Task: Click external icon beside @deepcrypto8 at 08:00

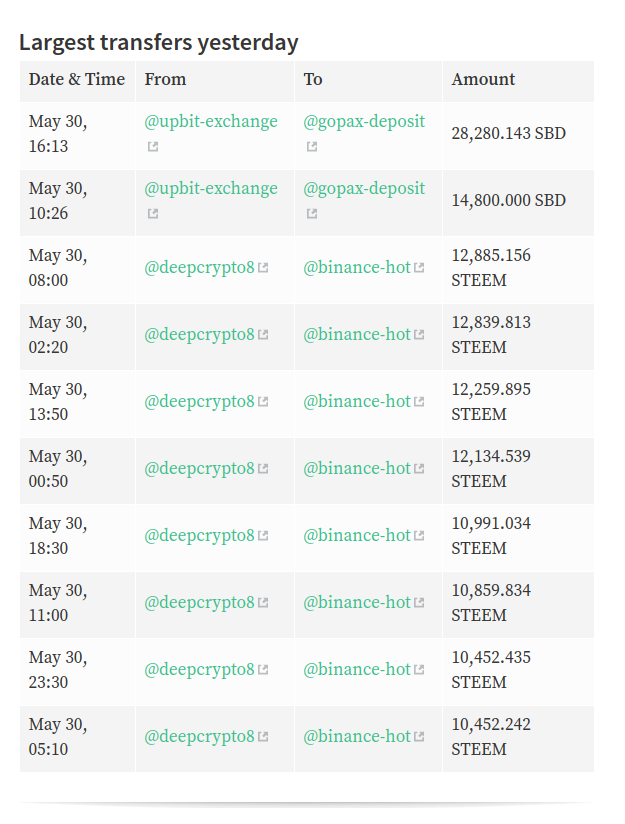Action: [263, 268]
